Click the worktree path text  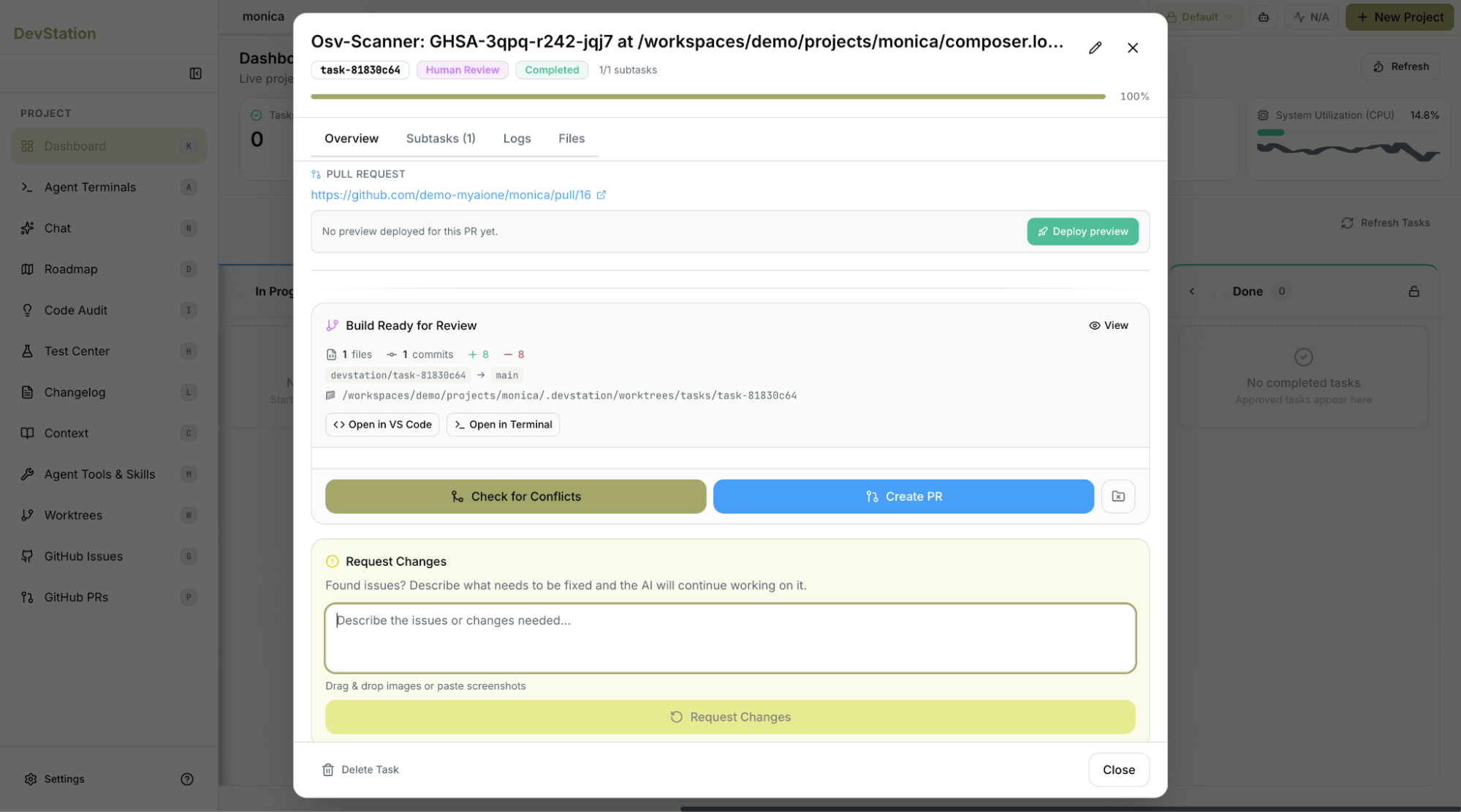[569, 395]
